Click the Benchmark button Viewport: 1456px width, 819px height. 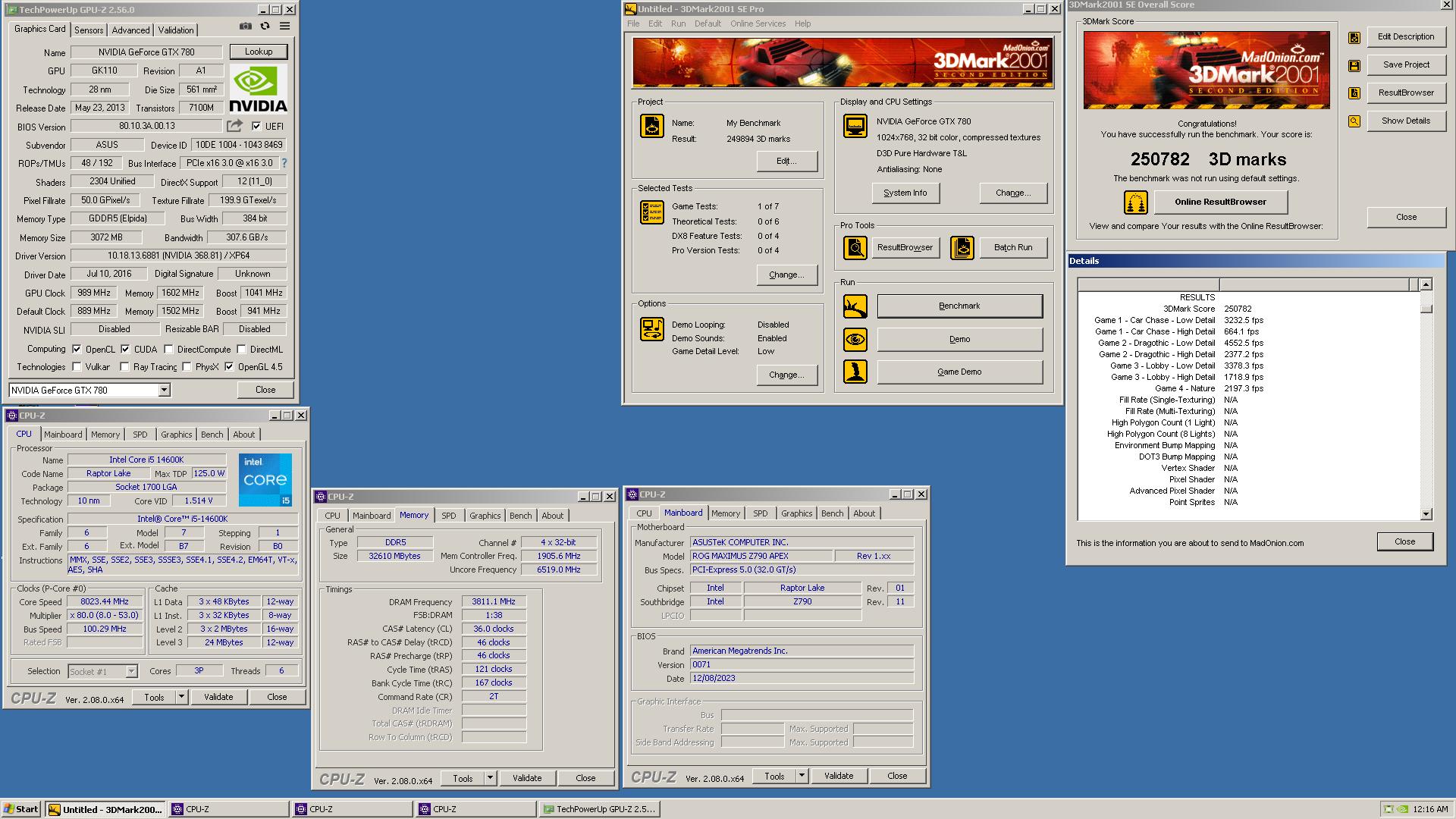pos(959,306)
